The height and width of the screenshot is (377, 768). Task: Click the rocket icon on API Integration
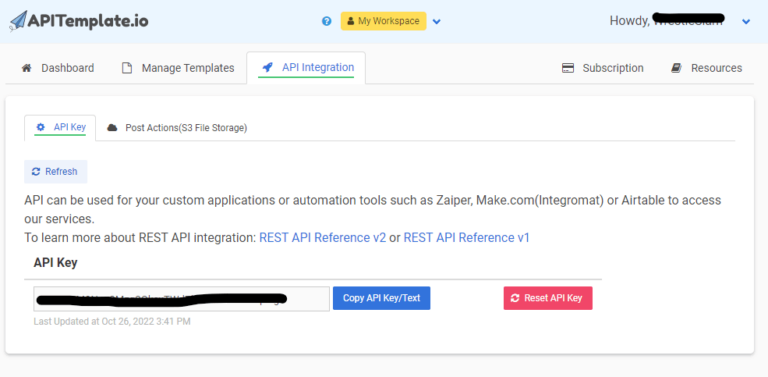267,67
